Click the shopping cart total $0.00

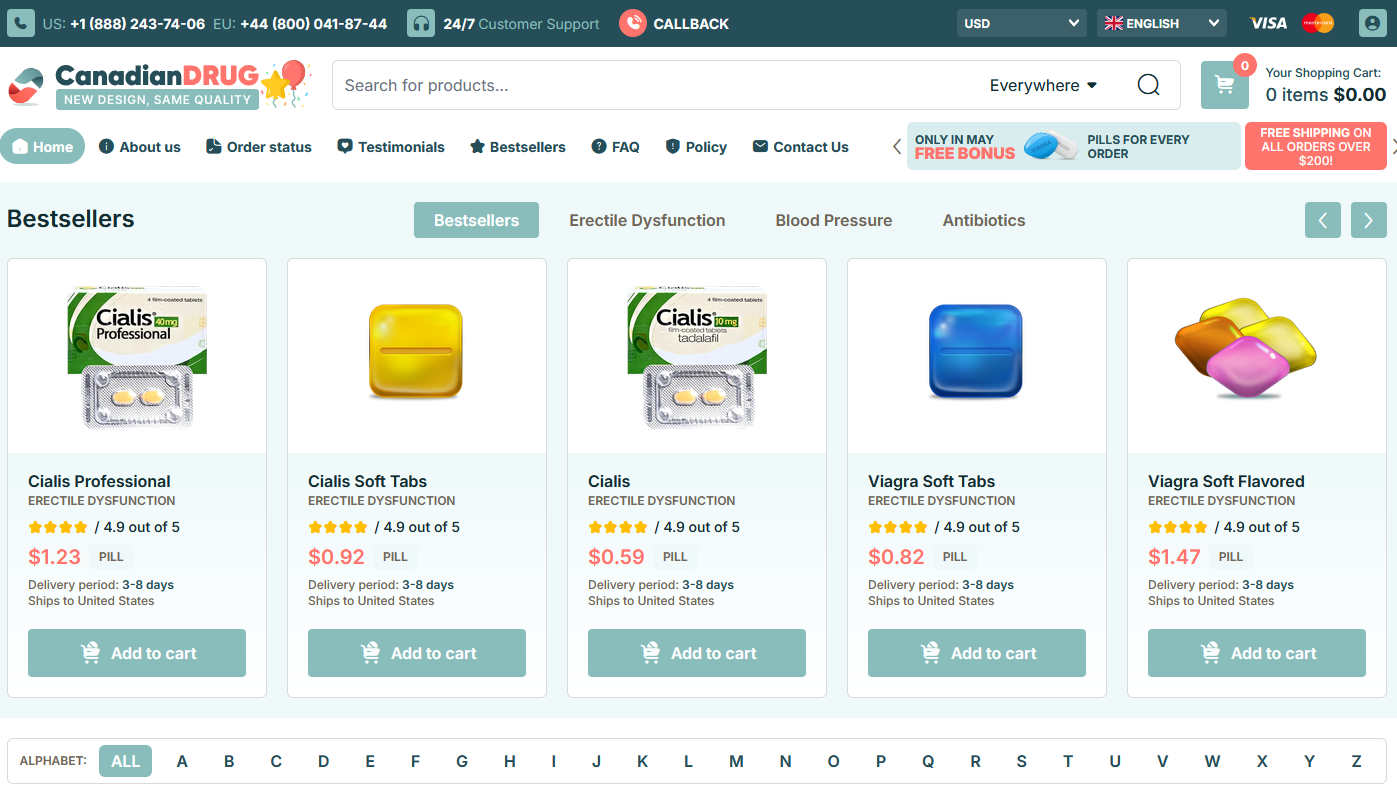pyautogui.click(x=1359, y=95)
